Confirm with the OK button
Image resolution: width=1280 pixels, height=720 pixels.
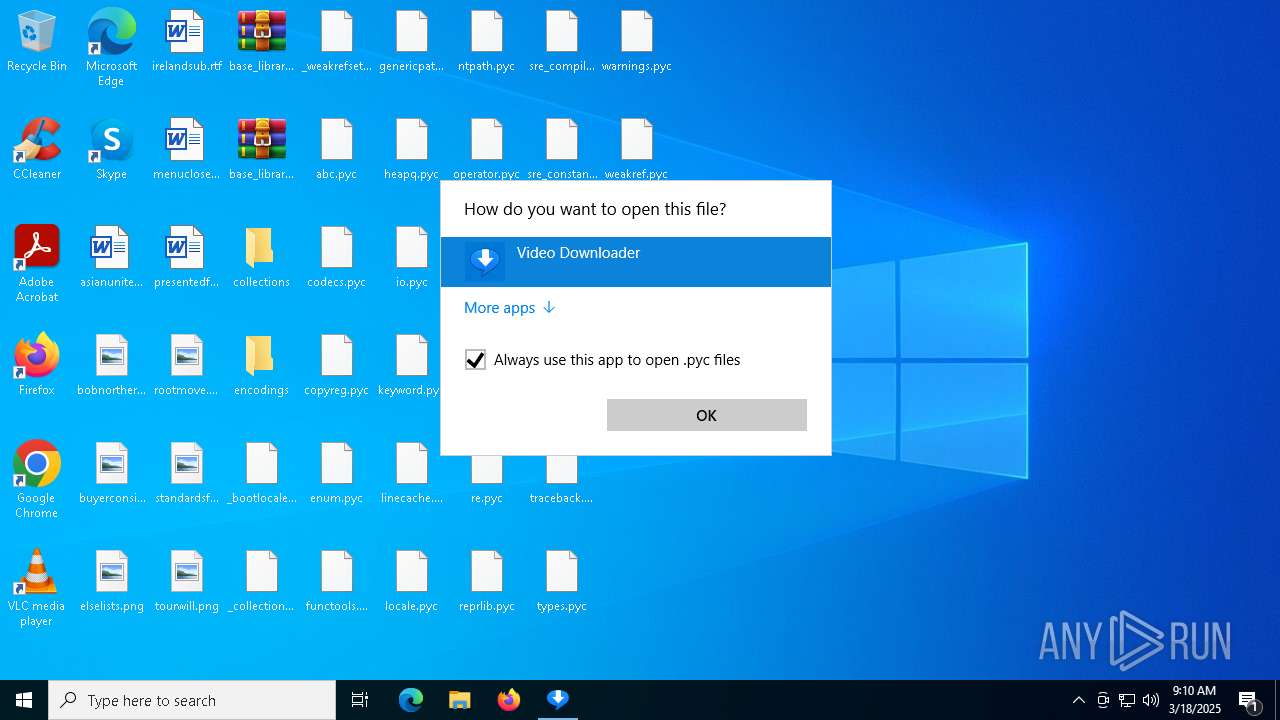point(707,415)
